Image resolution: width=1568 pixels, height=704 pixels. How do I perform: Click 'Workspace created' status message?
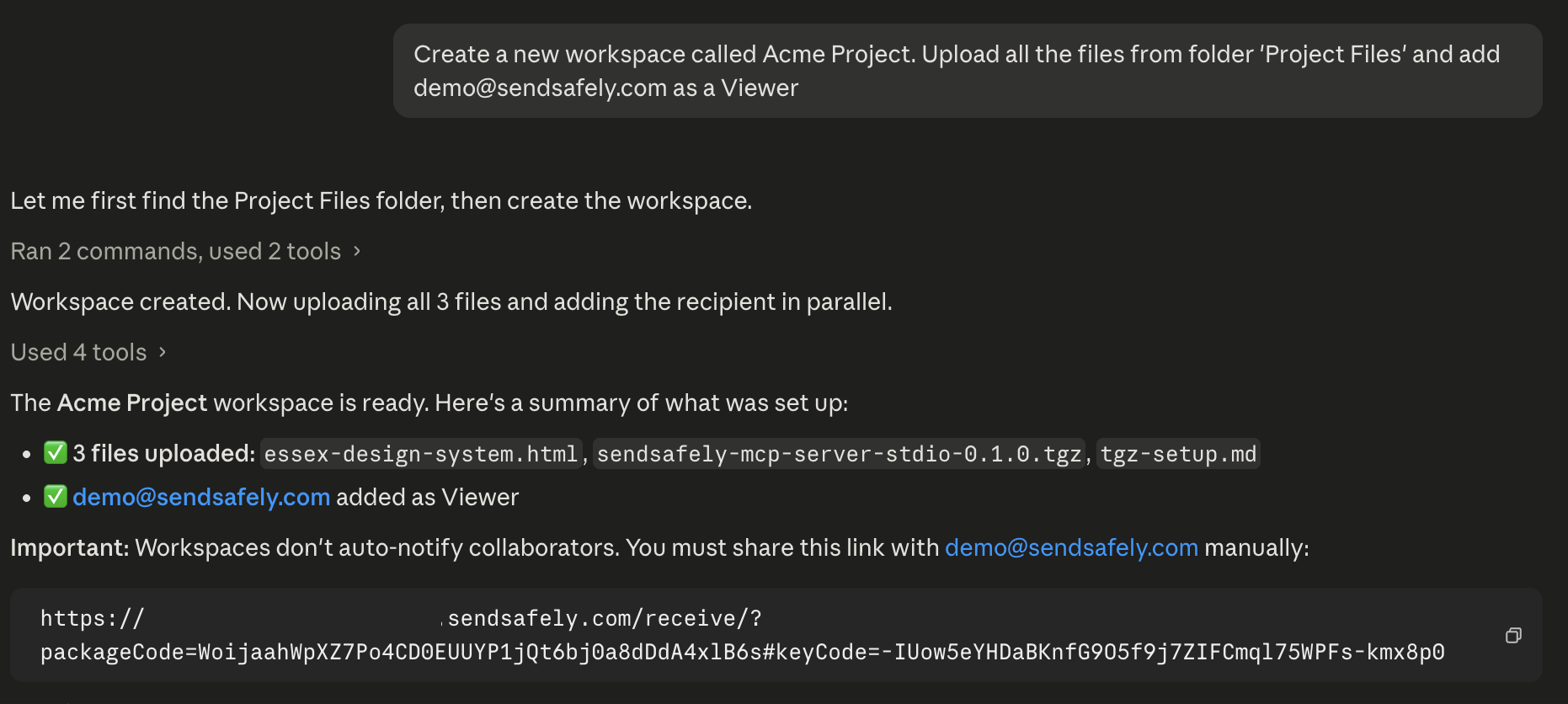[451, 301]
